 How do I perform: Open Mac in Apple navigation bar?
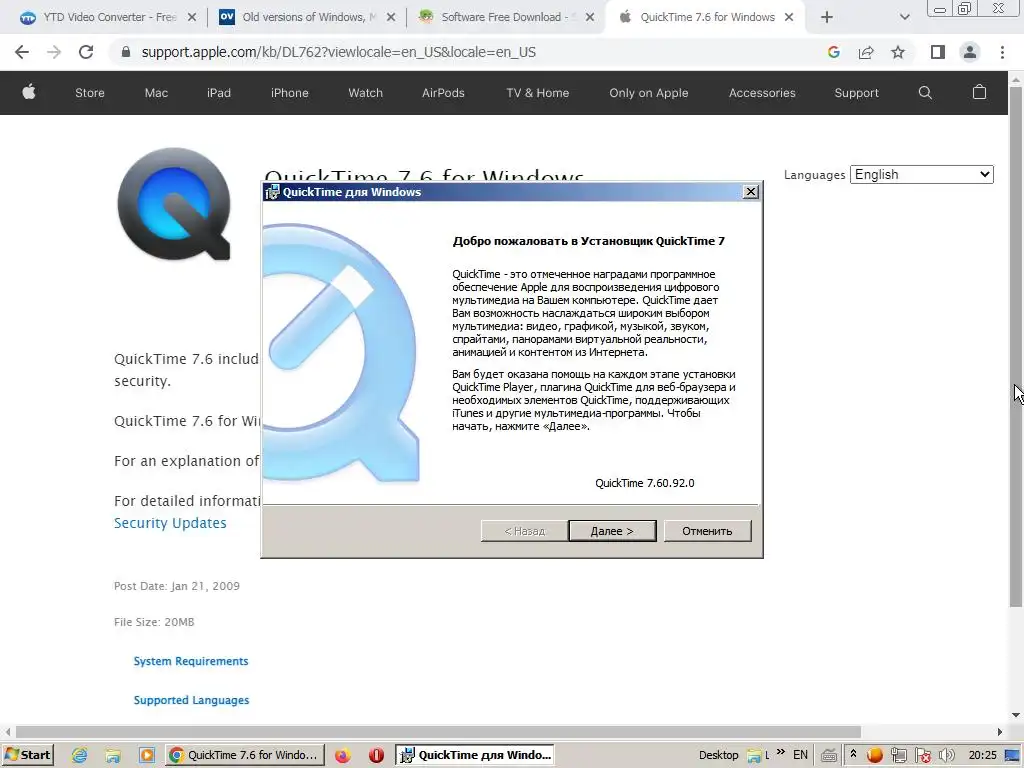pos(156,93)
